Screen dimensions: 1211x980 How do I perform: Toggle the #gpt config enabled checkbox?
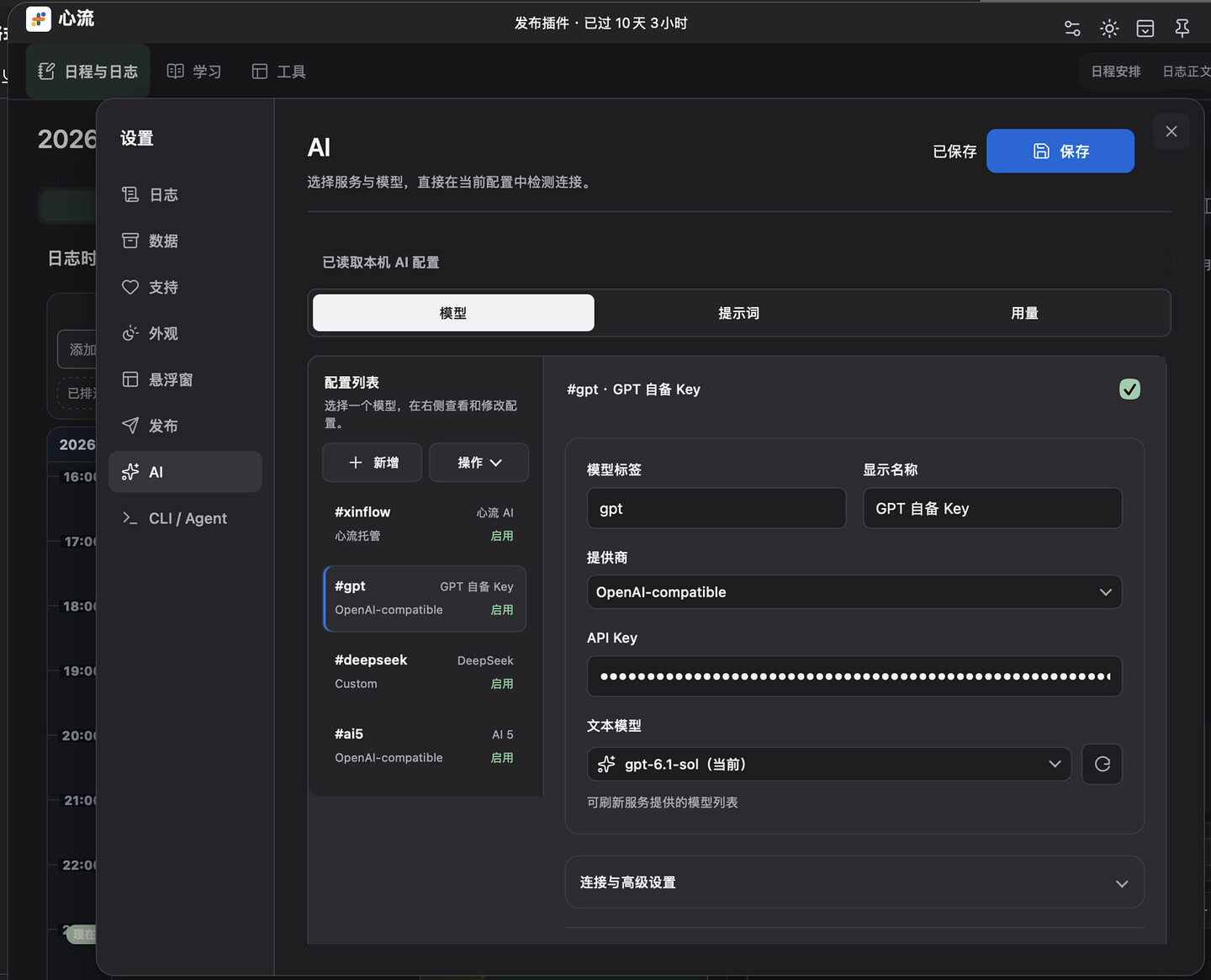click(1129, 389)
